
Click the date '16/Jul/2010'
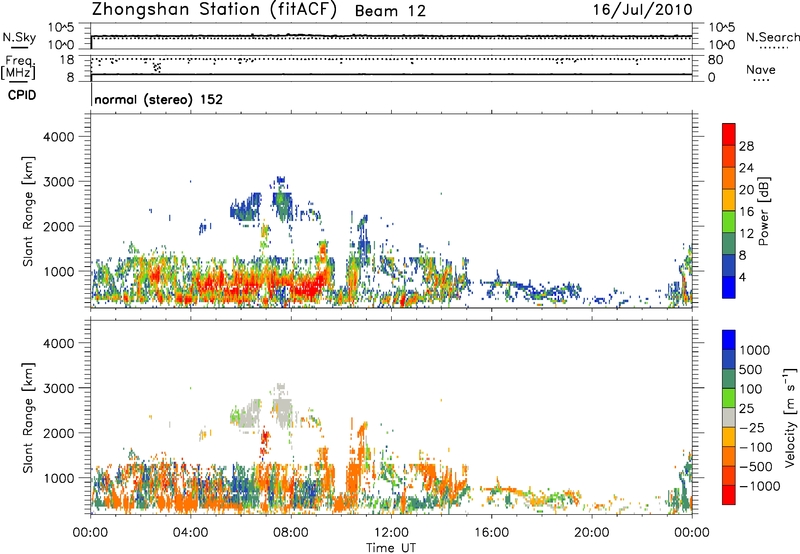click(x=642, y=10)
